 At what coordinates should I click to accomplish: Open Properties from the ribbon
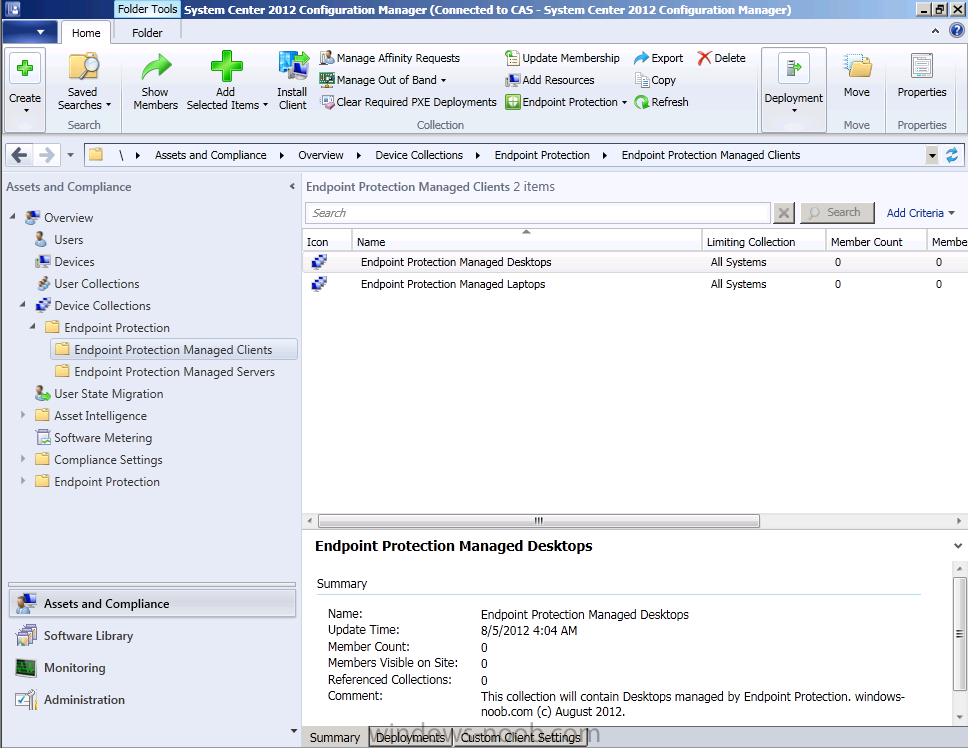922,76
